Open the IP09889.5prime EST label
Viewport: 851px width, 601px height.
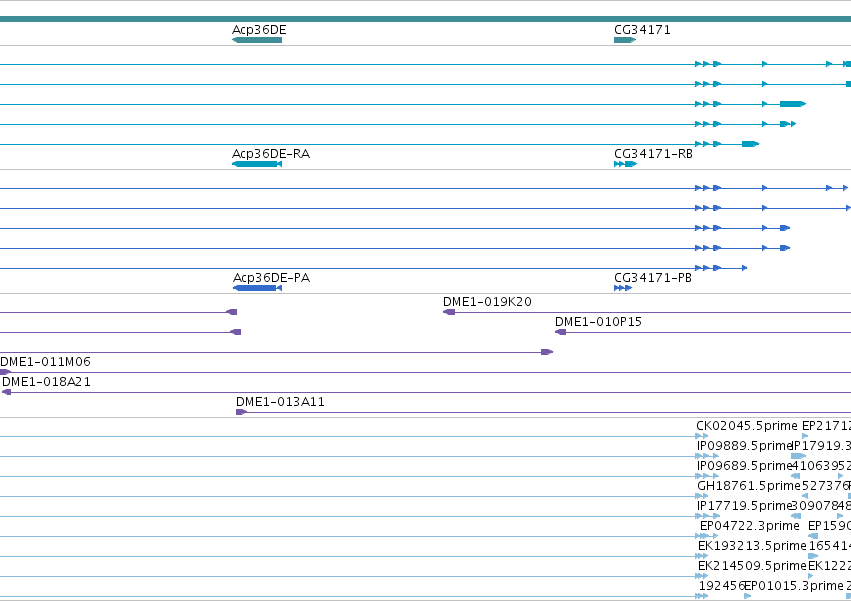click(745, 446)
